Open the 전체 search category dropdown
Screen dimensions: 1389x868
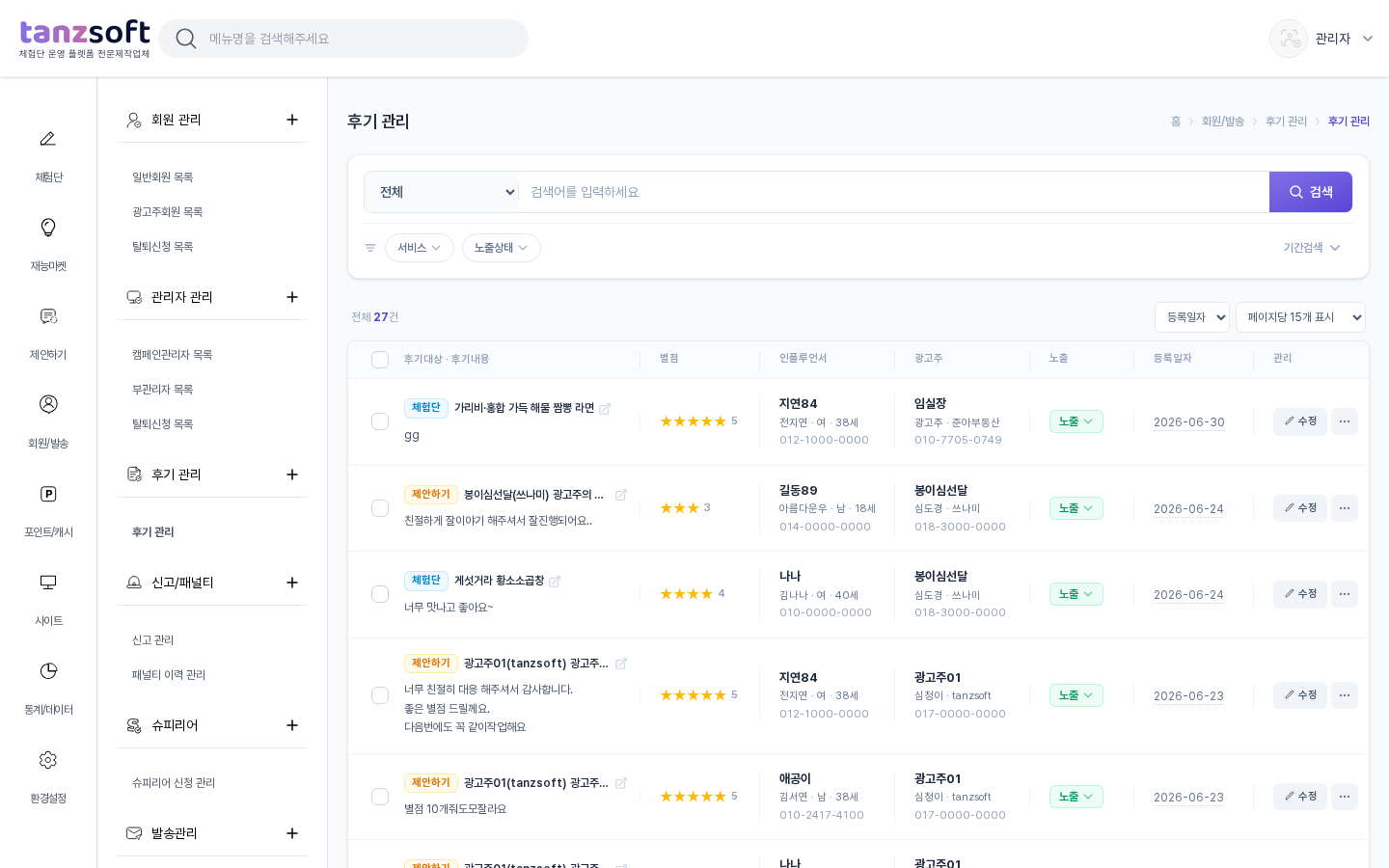click(442, 192)
